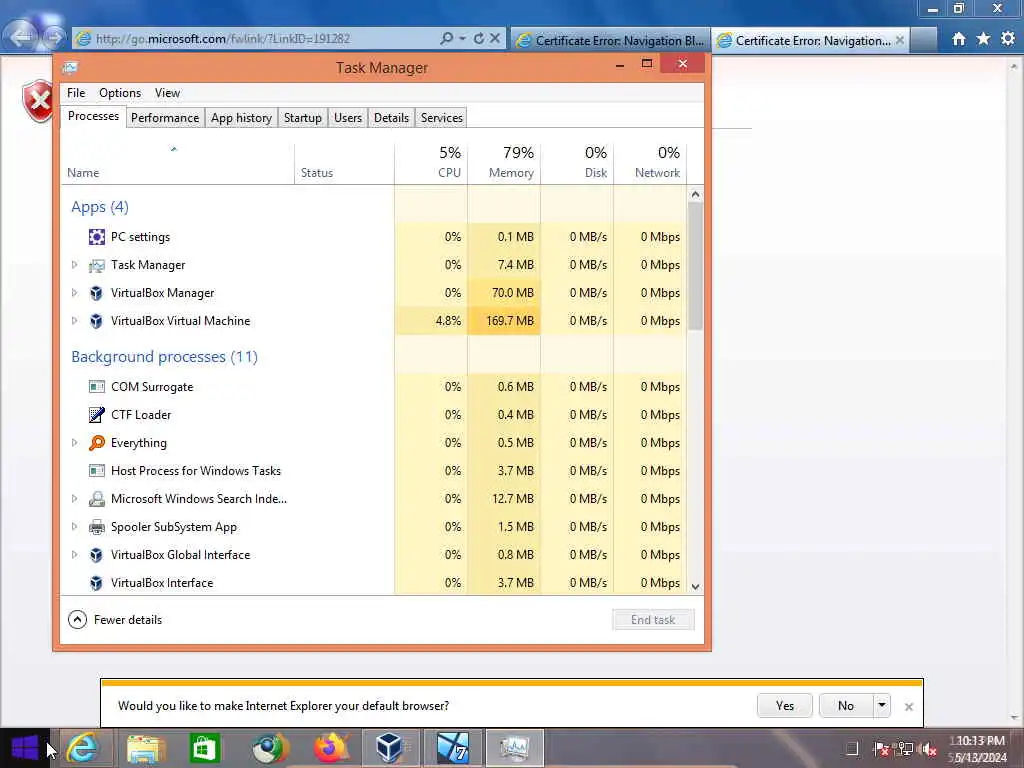Click the Apps (4) group heading
Screen dimensions: 1024x768
[x=100, y=207]
